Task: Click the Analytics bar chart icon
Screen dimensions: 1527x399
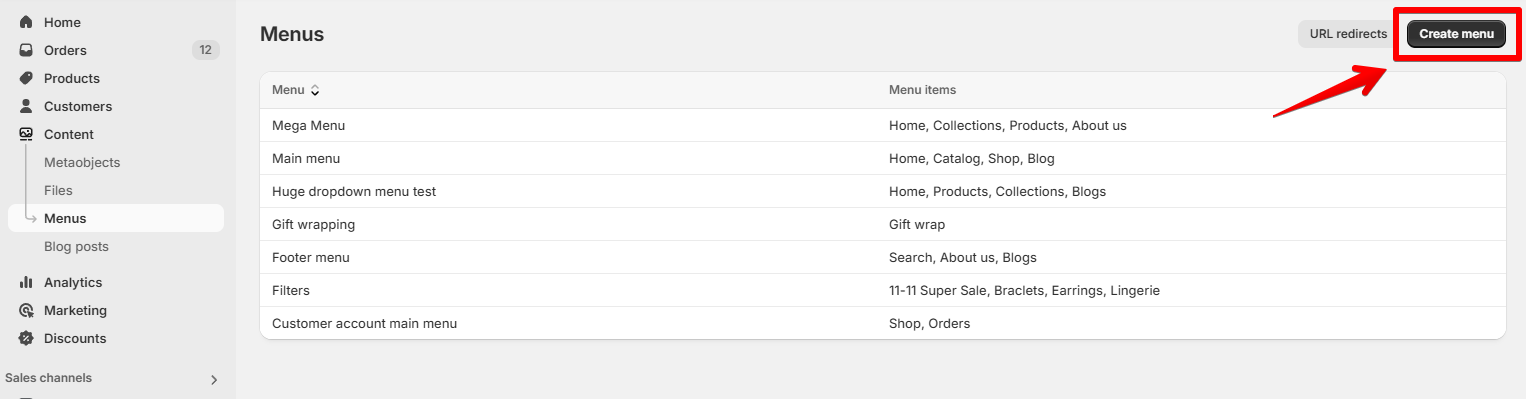Action: pyautogui.click(x=26, y=282)
